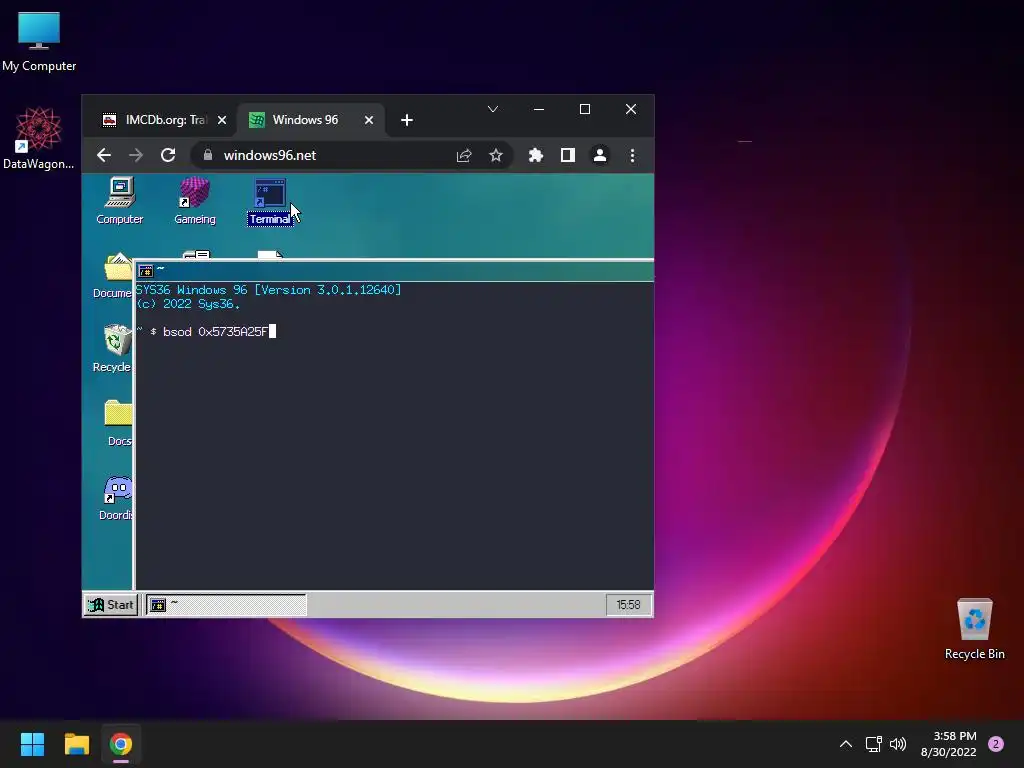The width and height of the screenshot is (1024, 768).
Task: Click the version banner text in terminal
Action: 268,290
